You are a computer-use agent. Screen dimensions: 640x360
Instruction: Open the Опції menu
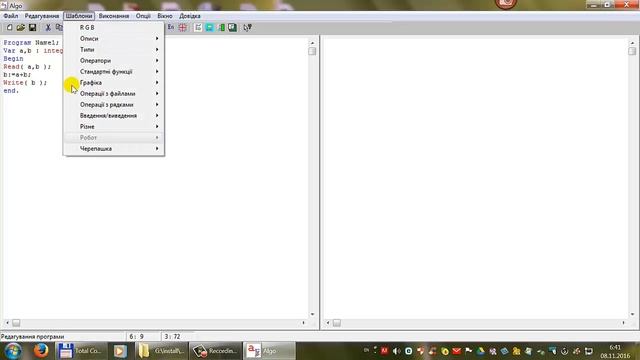[143, 16]
